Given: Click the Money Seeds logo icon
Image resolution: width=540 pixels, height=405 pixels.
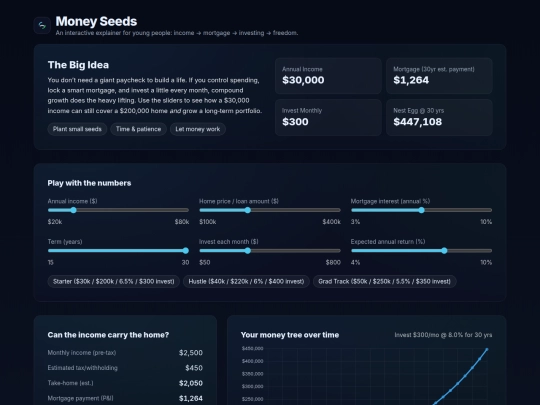Looking at the screenshot, I should pyautogui.click(x=42, y=25).
